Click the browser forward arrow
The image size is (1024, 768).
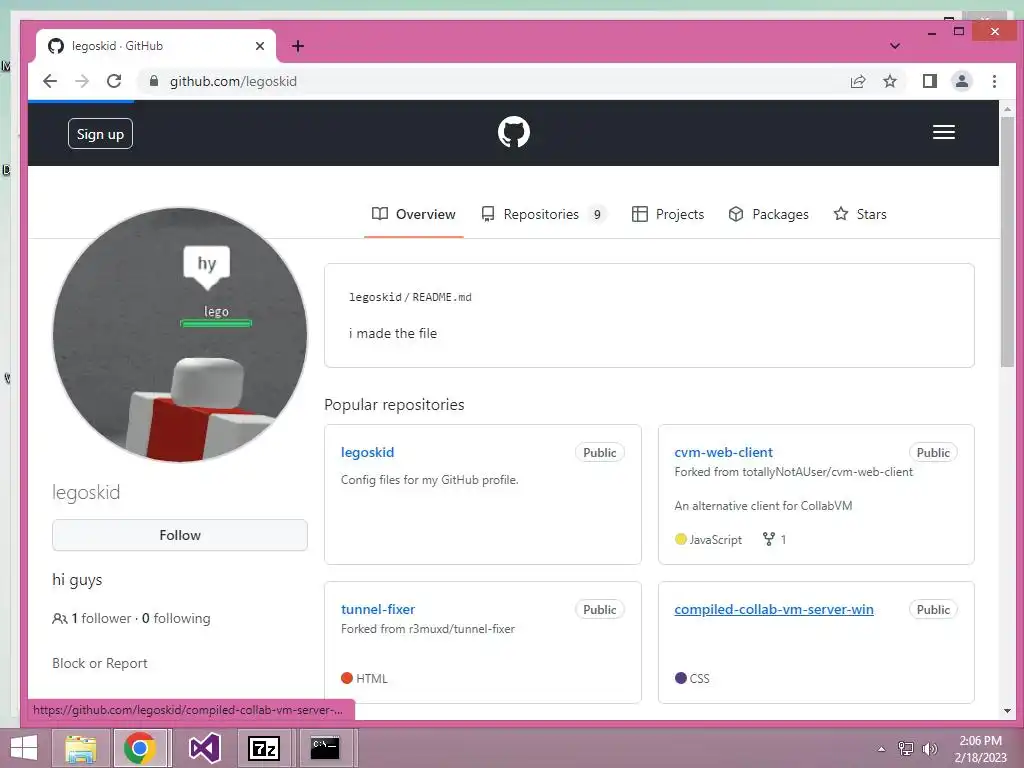tap(82, 81)
